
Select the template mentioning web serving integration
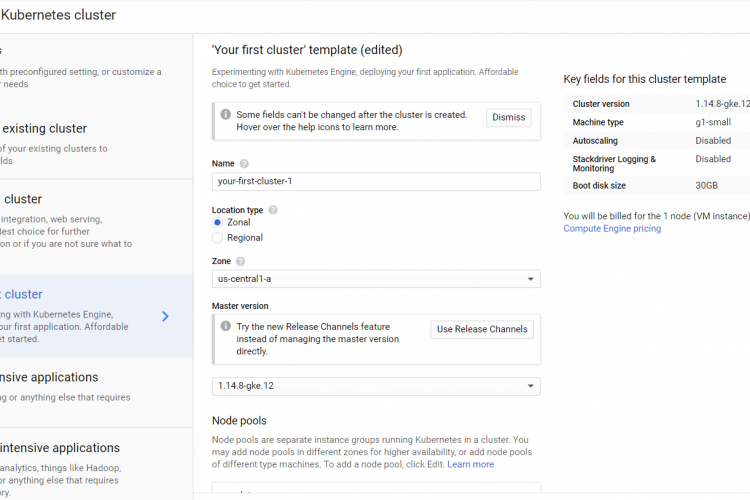(96, 227)
